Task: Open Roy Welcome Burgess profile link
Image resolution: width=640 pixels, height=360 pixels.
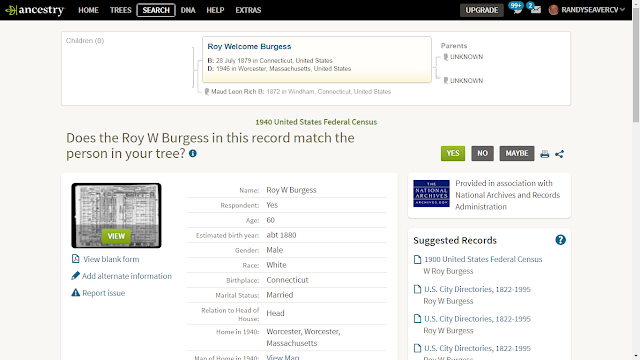Action: coord(249,47)
